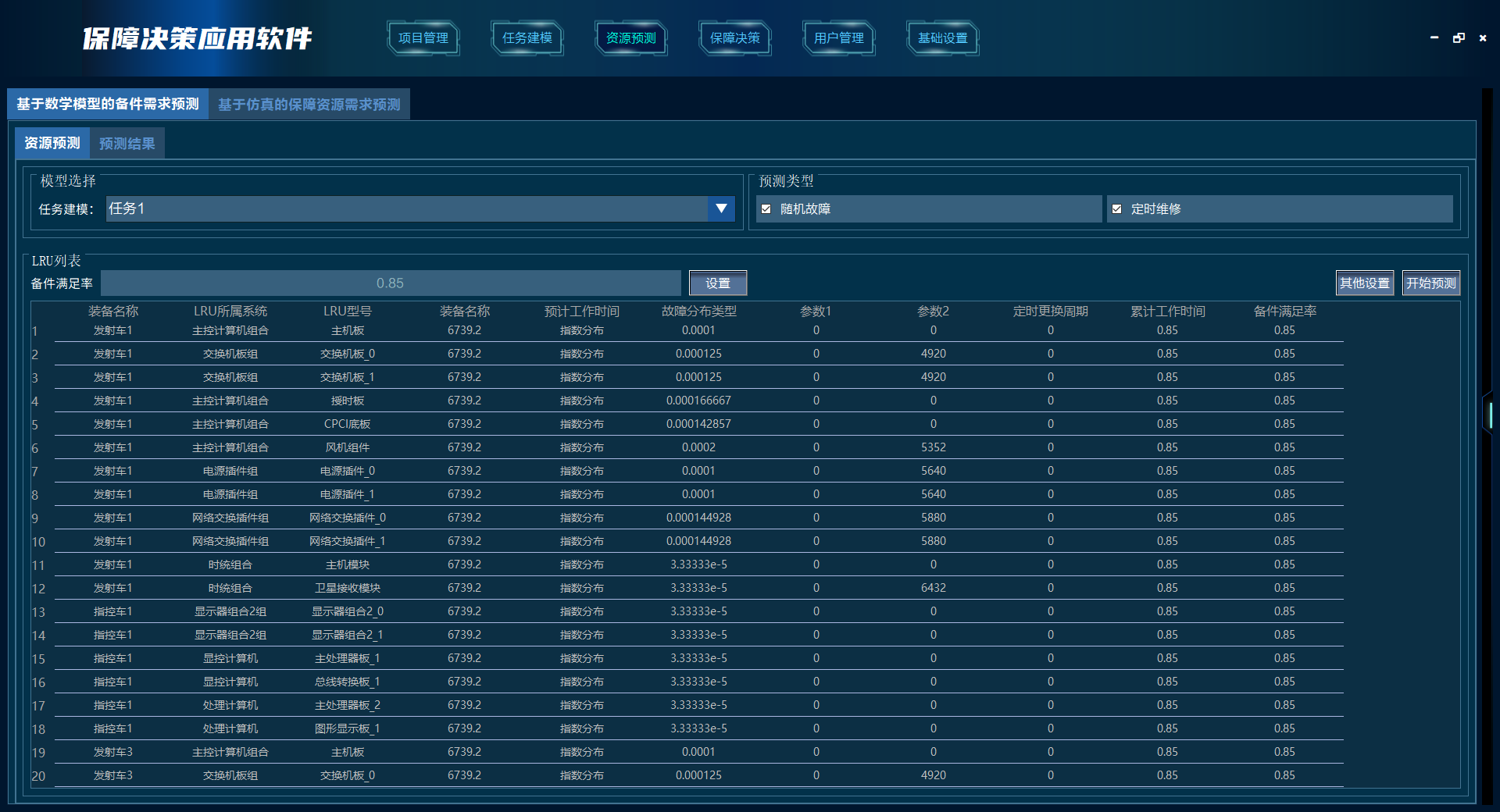The width and height of the screenshot is (1500, 812).
Task: Expand the 任务建模 dropdown arrow
Action: point(721,209)
